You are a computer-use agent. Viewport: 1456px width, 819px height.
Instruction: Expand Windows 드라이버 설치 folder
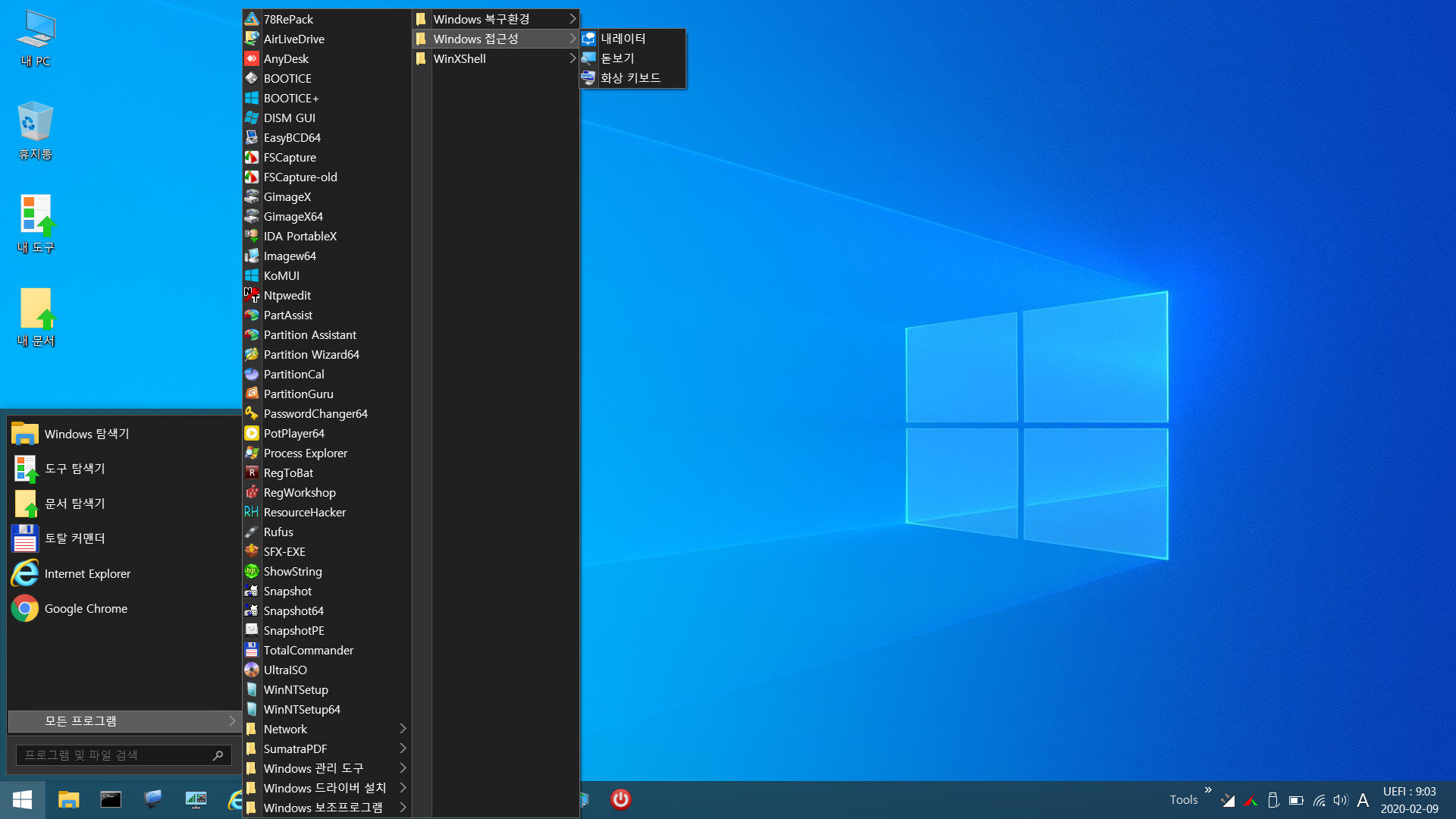tap(327, 788)
